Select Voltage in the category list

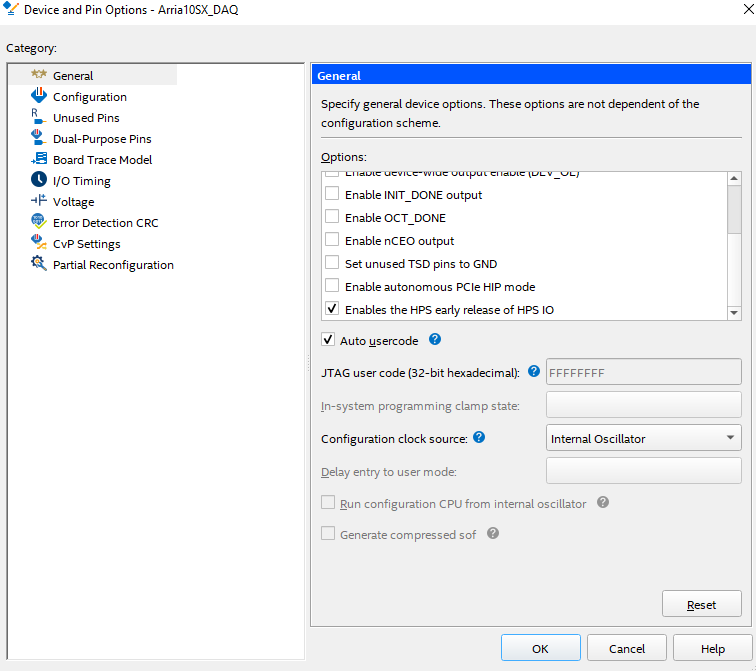tap(73, 201)
